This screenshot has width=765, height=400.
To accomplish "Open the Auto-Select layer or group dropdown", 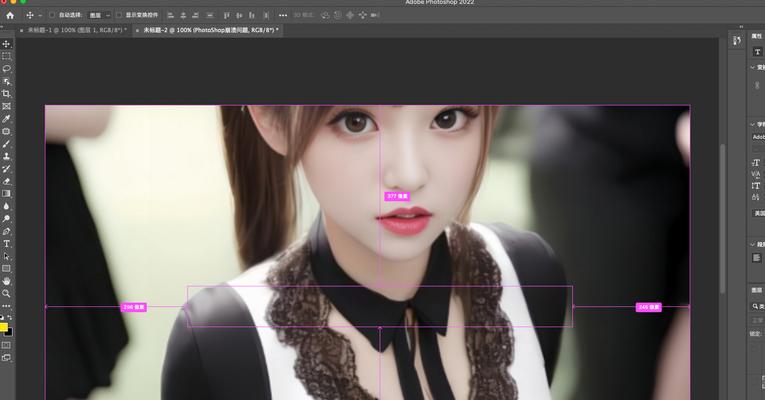I will tap(100, 15).
